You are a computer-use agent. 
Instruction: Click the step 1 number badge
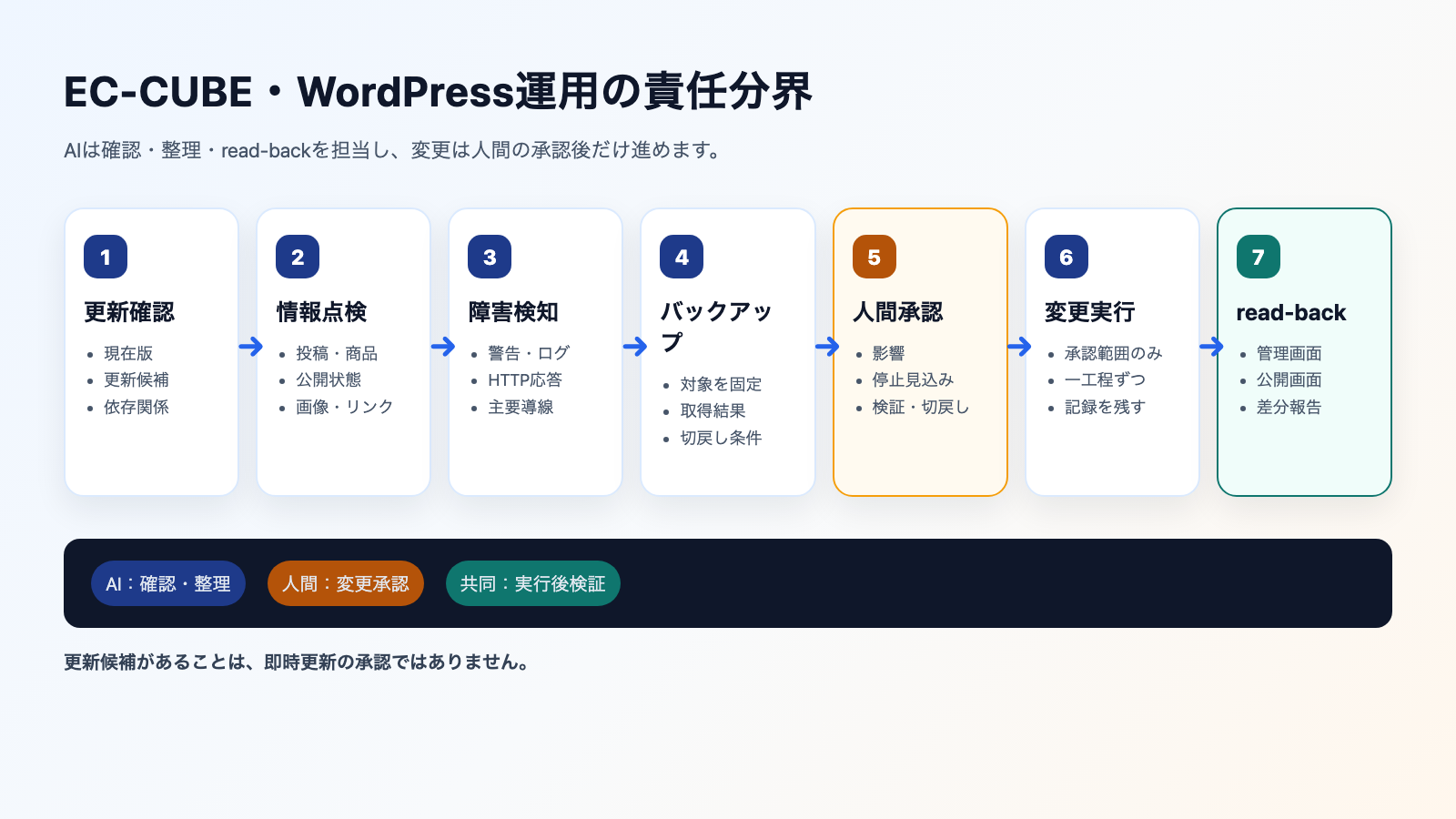(x=106, y=257)
